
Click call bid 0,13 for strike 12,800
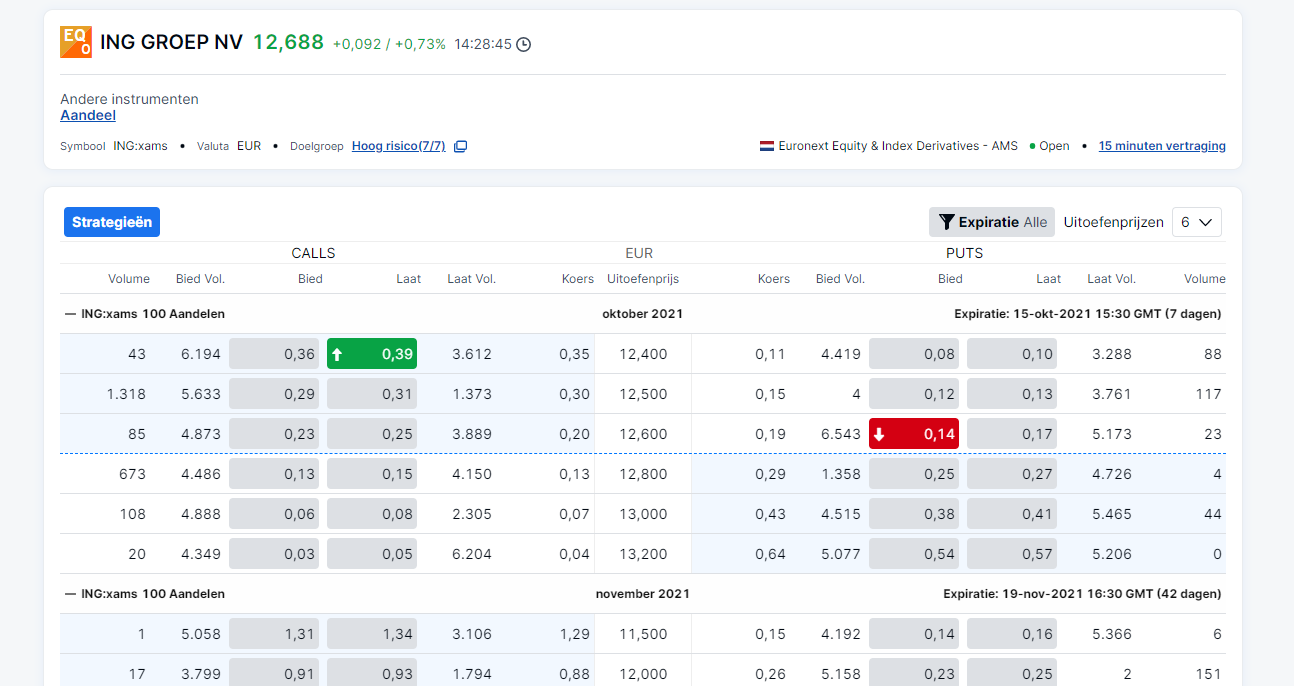coord(274,474)
